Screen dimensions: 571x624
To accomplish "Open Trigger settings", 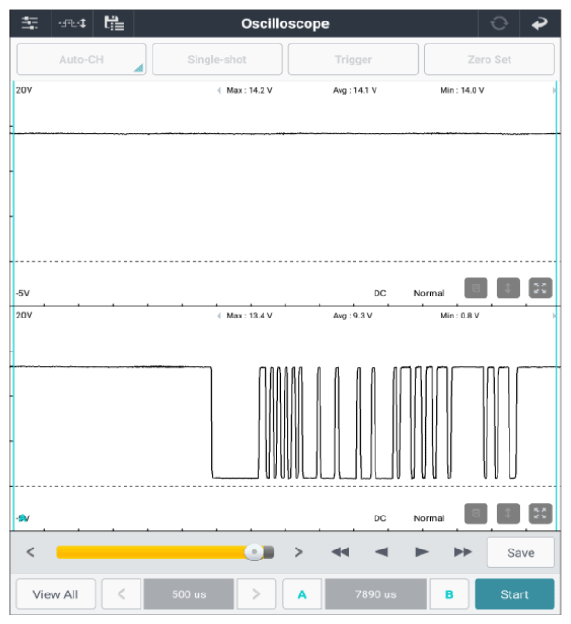I will coord(353,59).
